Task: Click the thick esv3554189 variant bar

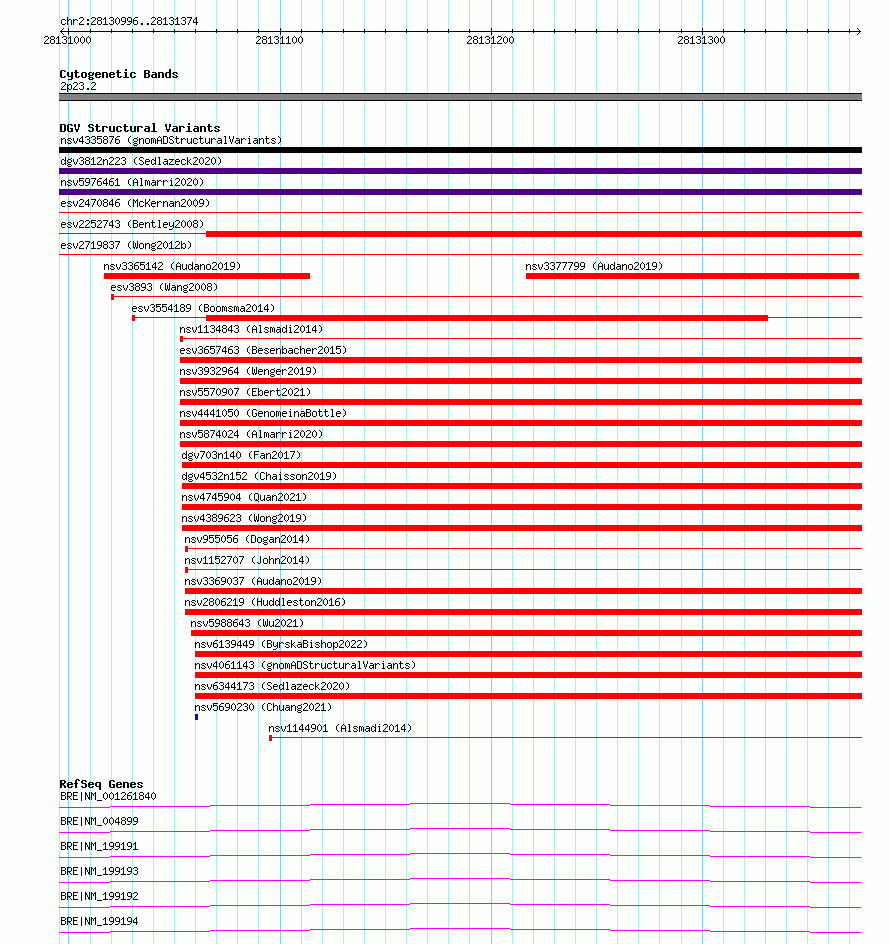Action: (487, 318)
